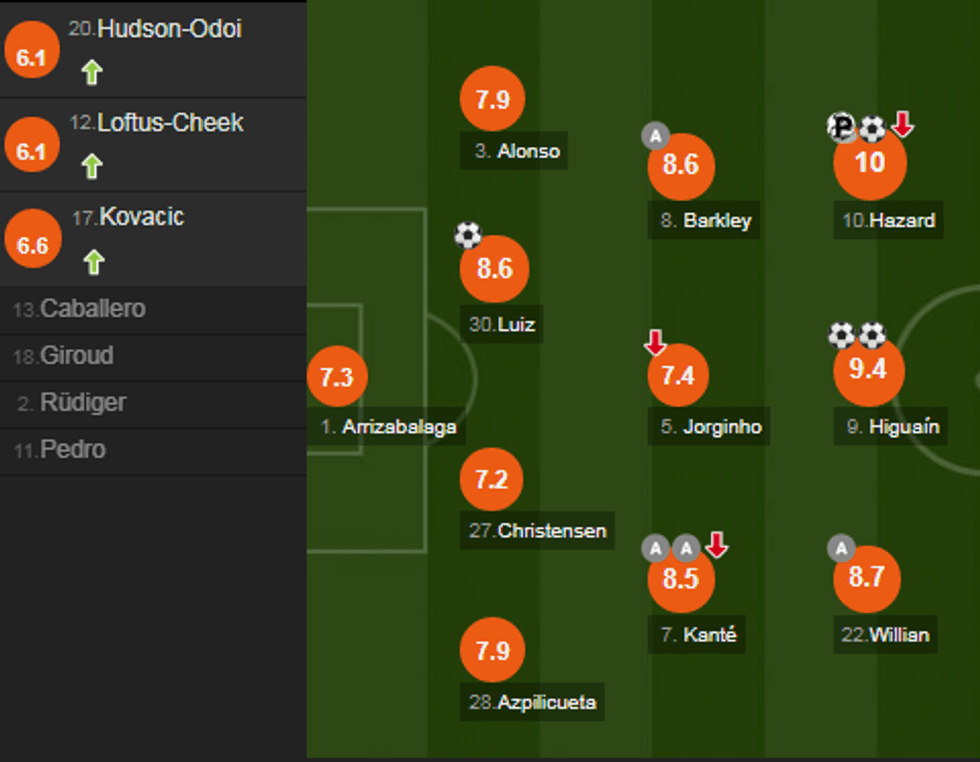Viewport: 980px width, 762px height.
Task: Select Caballero in the bench list
Action: click(x=92, y=309)
